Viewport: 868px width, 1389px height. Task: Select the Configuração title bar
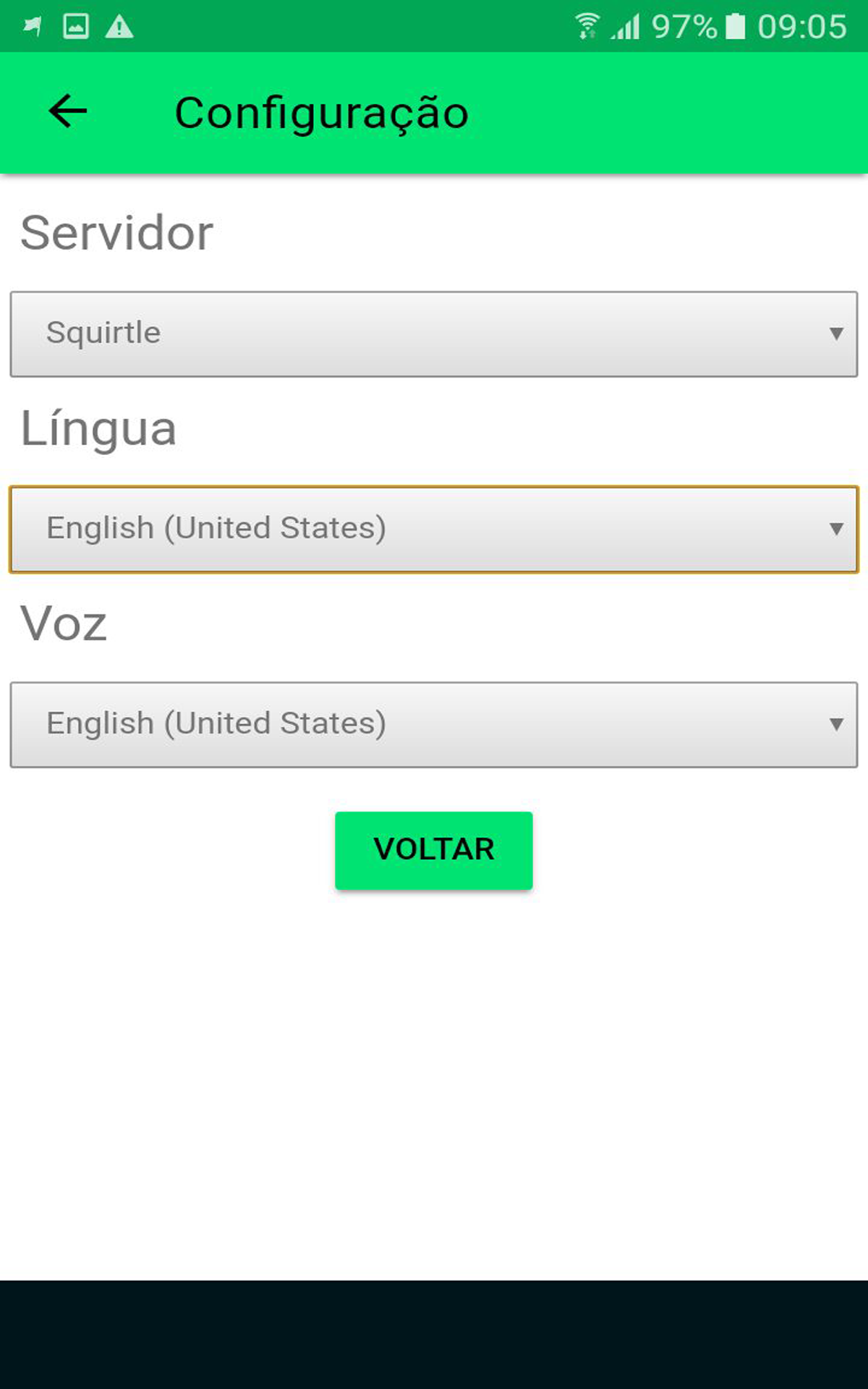[x=322, y=111]
